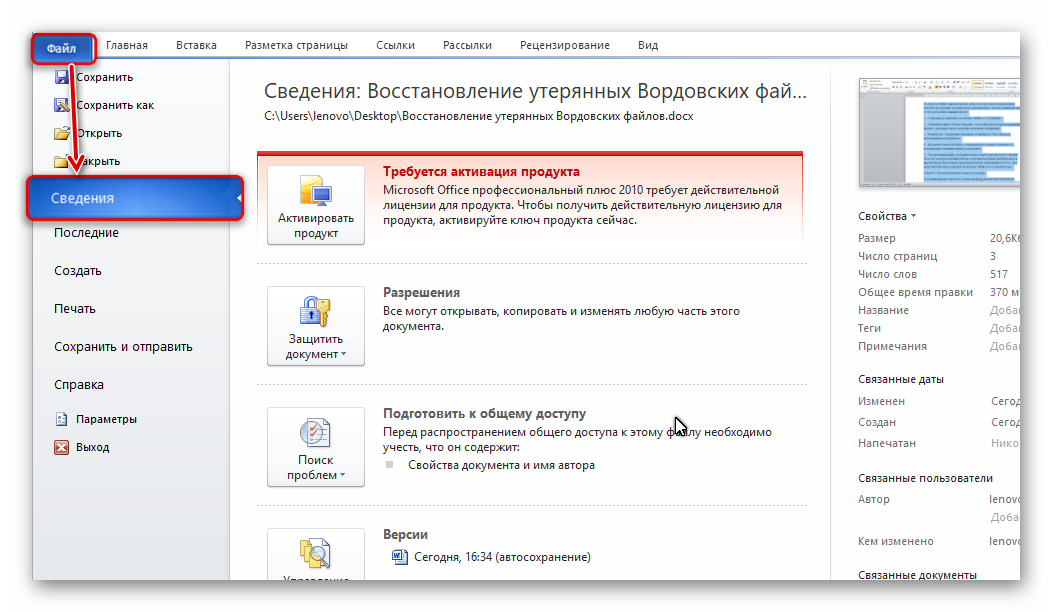The image size is (1052, 612).
Task: Select Сведения in the backstage menu
Action: 134,198
